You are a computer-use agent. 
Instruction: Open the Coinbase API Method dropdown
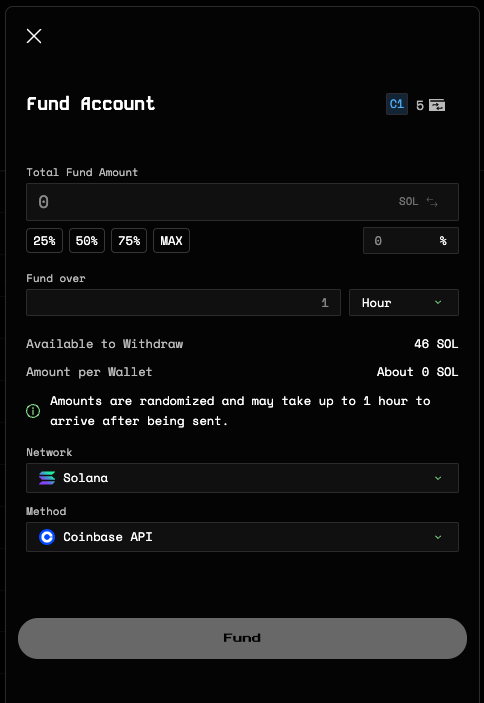click(x=242, y=537)
